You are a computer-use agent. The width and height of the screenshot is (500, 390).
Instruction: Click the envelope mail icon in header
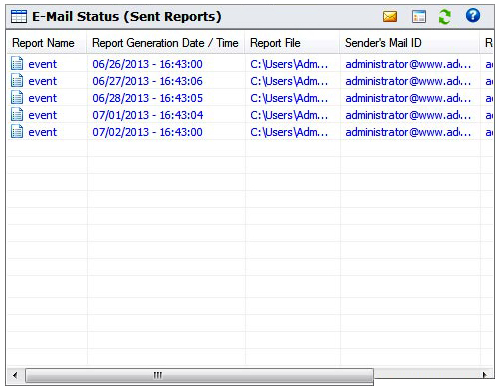point(390,16)
